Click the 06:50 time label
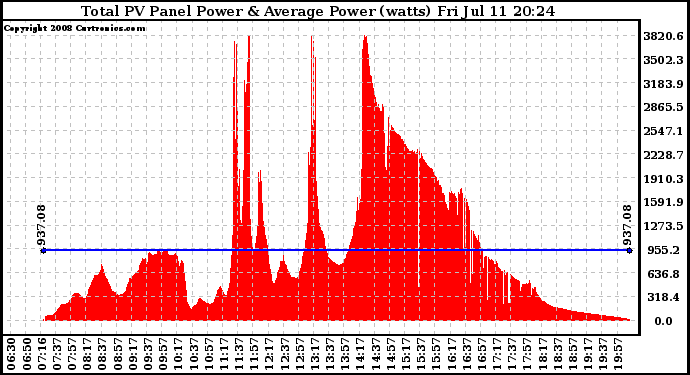Viewport: 690px width, 375px height. pyautogui.click(x=26, y=354)
